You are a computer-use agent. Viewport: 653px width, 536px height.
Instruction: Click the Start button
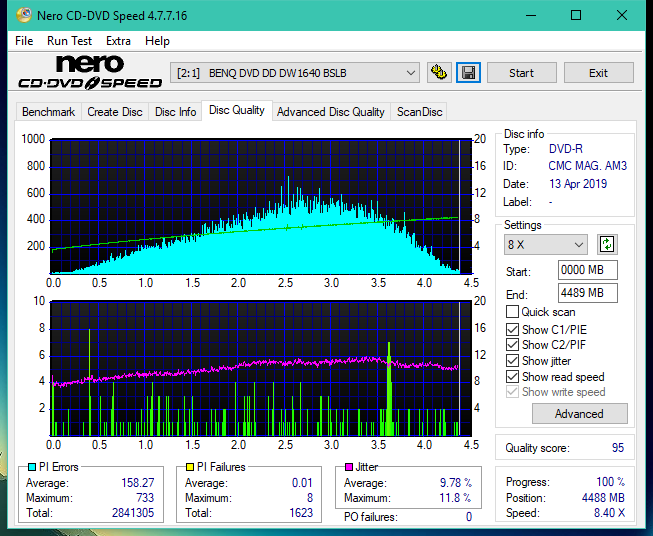click(521, 73)
